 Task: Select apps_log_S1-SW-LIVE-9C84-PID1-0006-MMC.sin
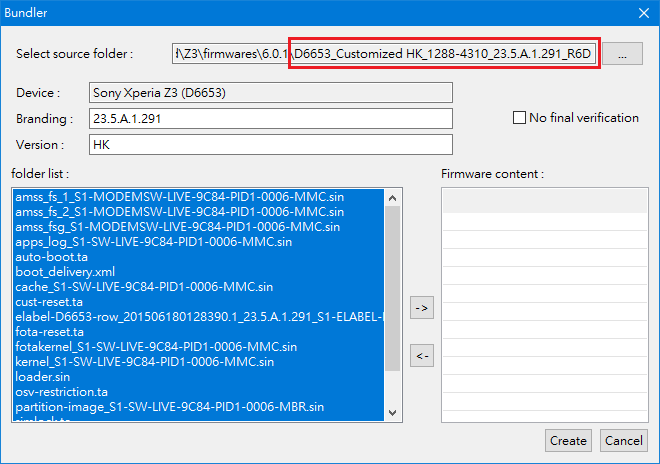[198, 242]
